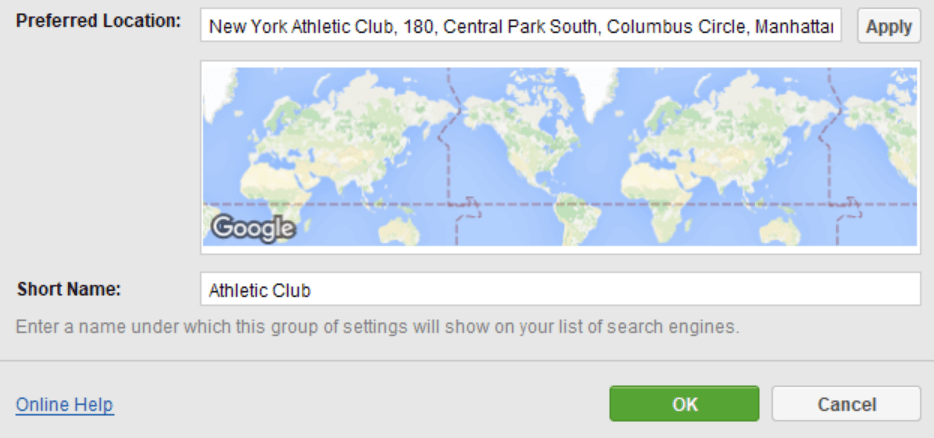This screenshot has height=438, width=934.
Task: Click the dashed equator line on the map
Action: click(560, 204)
